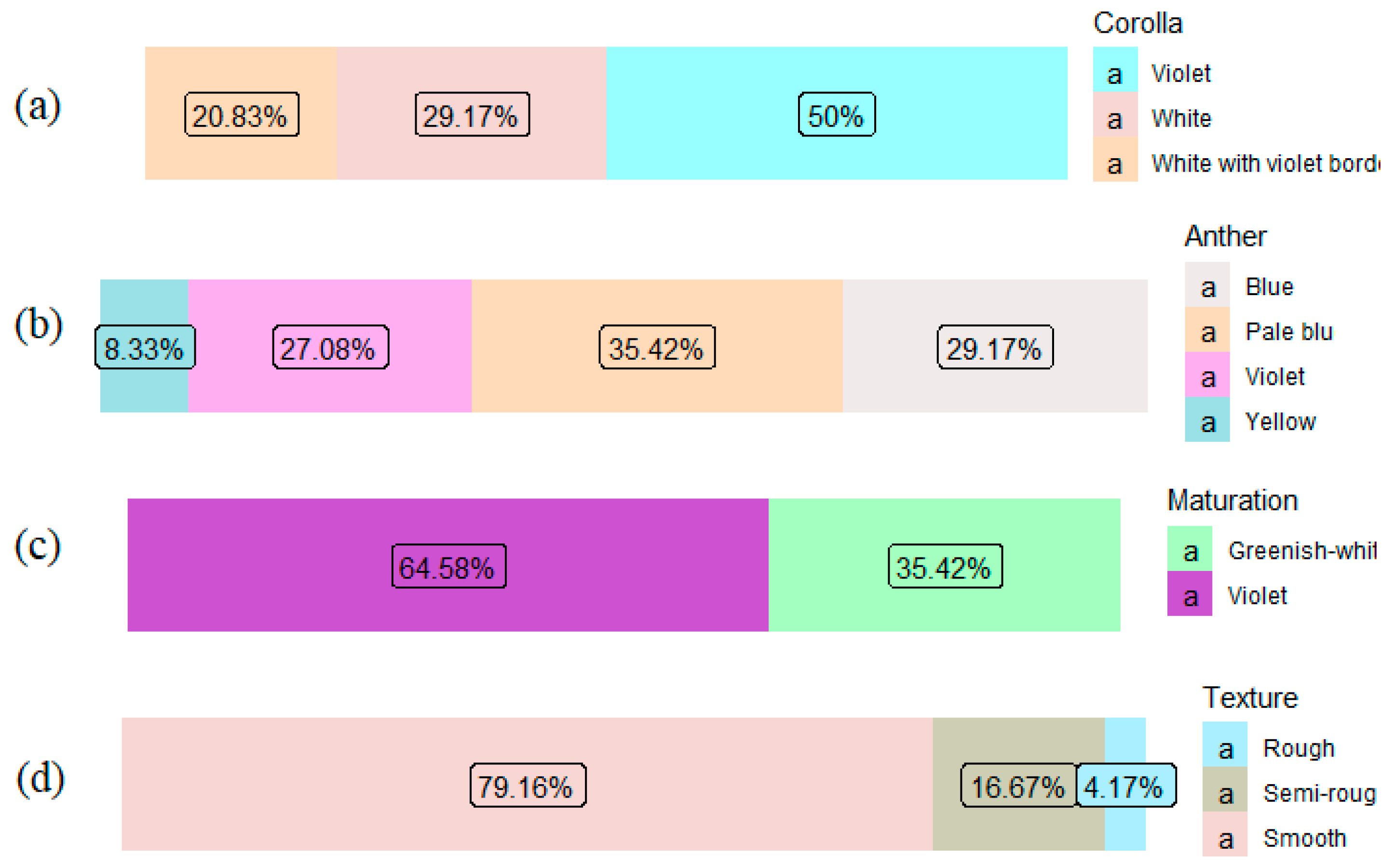Screen dimensions: 1394x868
Task: Click the 64.58% label on the violet segment
Action: (449, 567)
